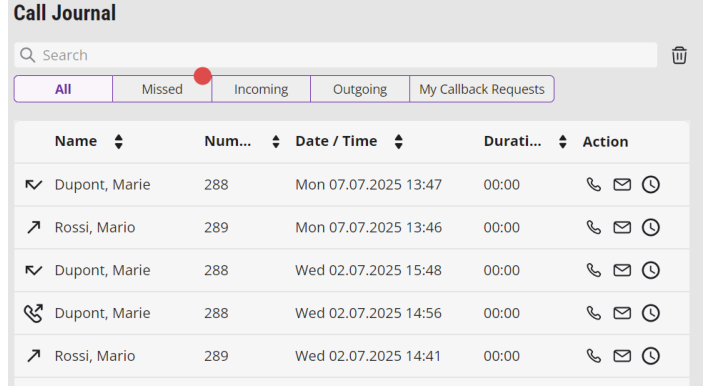This screenshot has width=717, height=386.
Task: Sort by Duration column arrows
Action: (563, 141)
